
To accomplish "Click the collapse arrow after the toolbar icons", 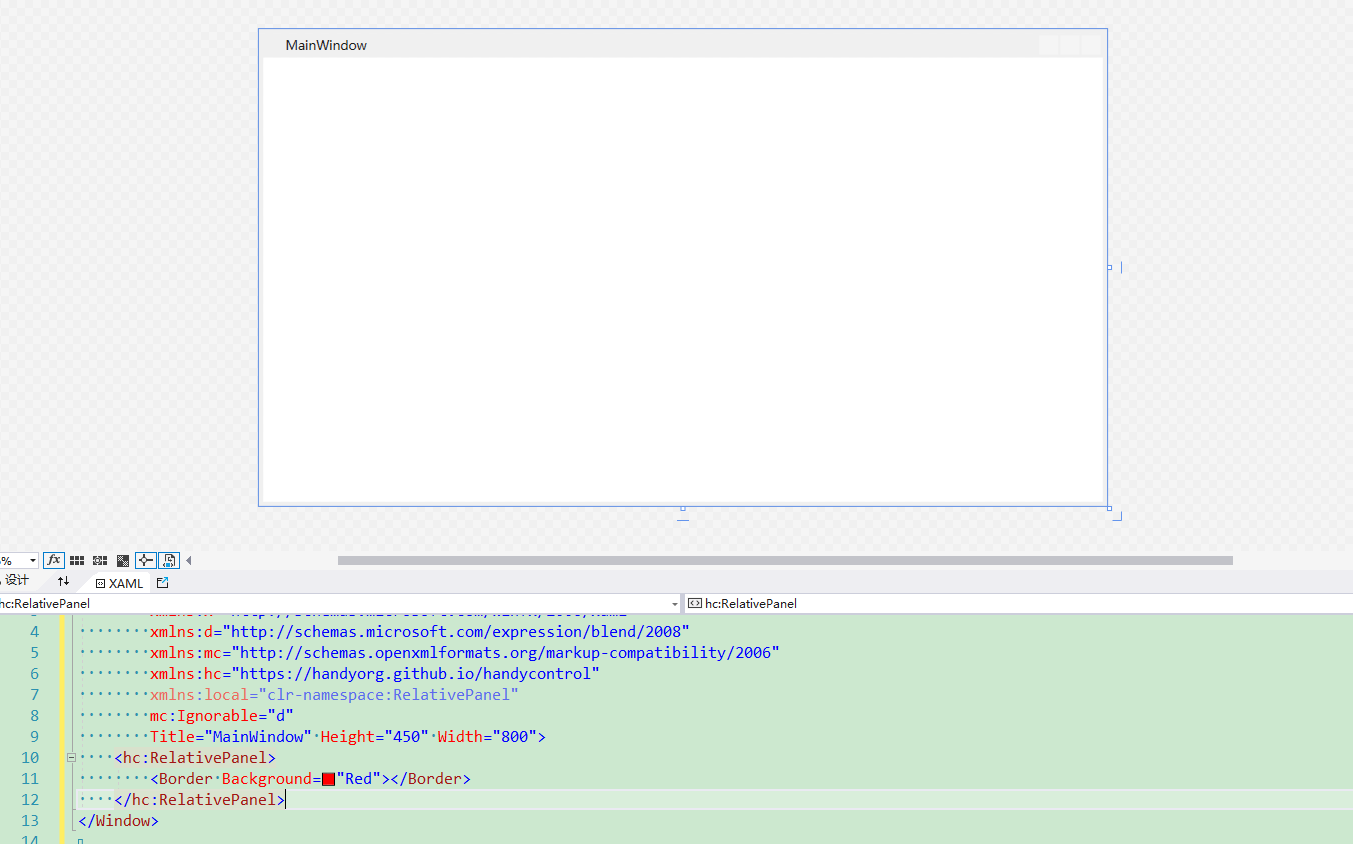I will pos(187,560).
